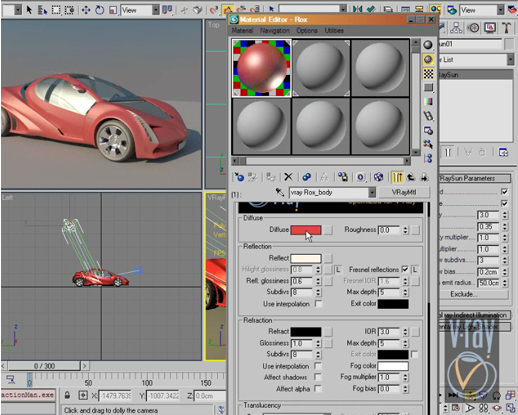Click the Select Object arrow tool
This screenshot has width=518, height=415.
pyautogui.click(x=29, y=10)
